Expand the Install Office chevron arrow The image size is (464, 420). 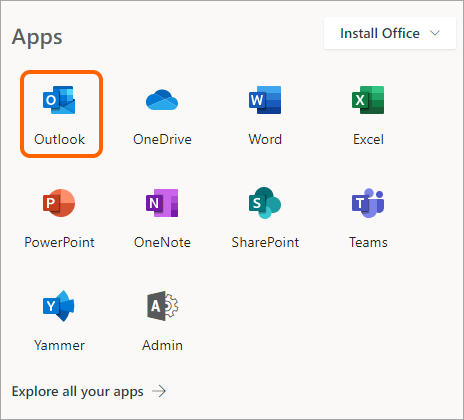point(435,33)
